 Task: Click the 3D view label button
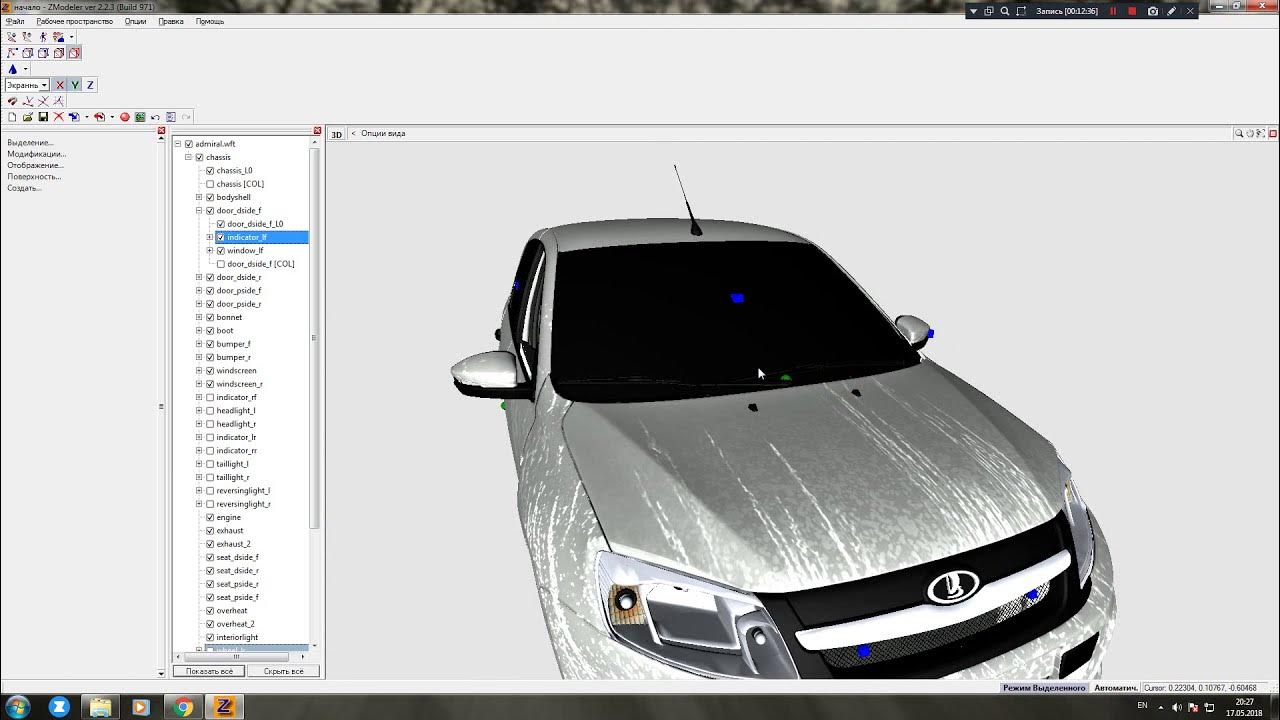point(337,134)
